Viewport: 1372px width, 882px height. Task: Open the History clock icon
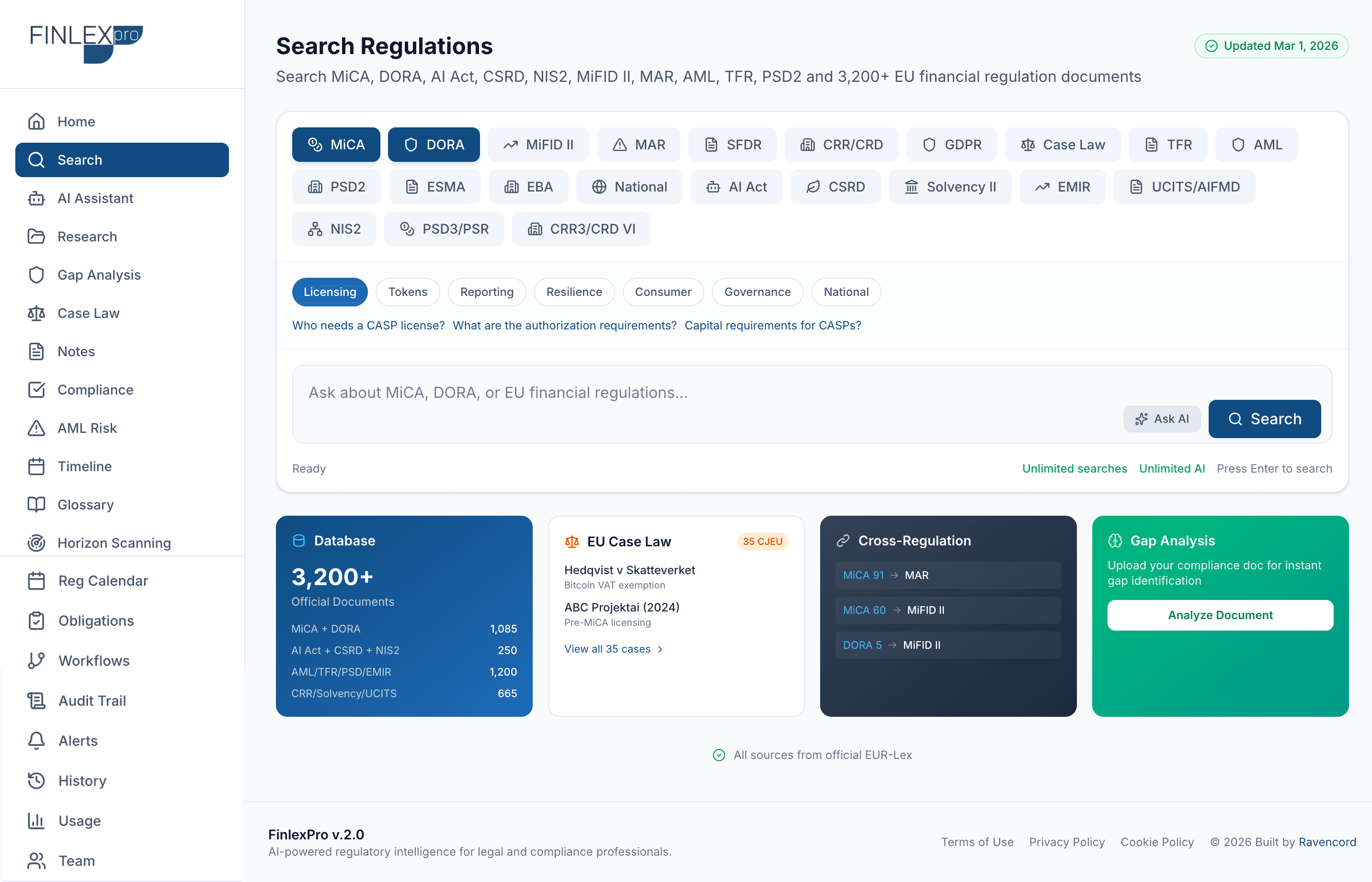(x=36, y=781)
